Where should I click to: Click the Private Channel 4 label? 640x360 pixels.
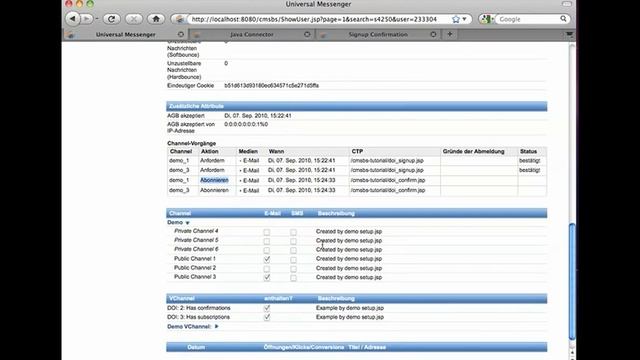point(196,231)
